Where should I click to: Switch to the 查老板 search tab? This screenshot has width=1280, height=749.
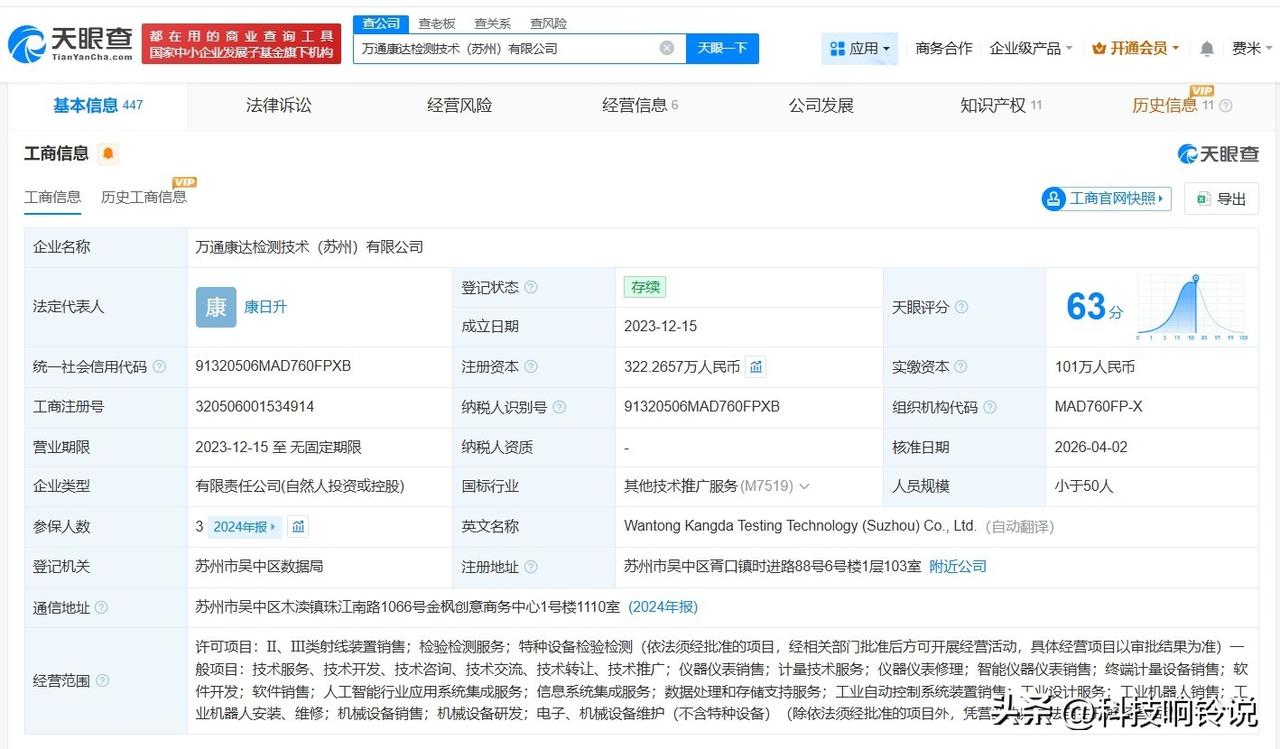coord(436,23)
